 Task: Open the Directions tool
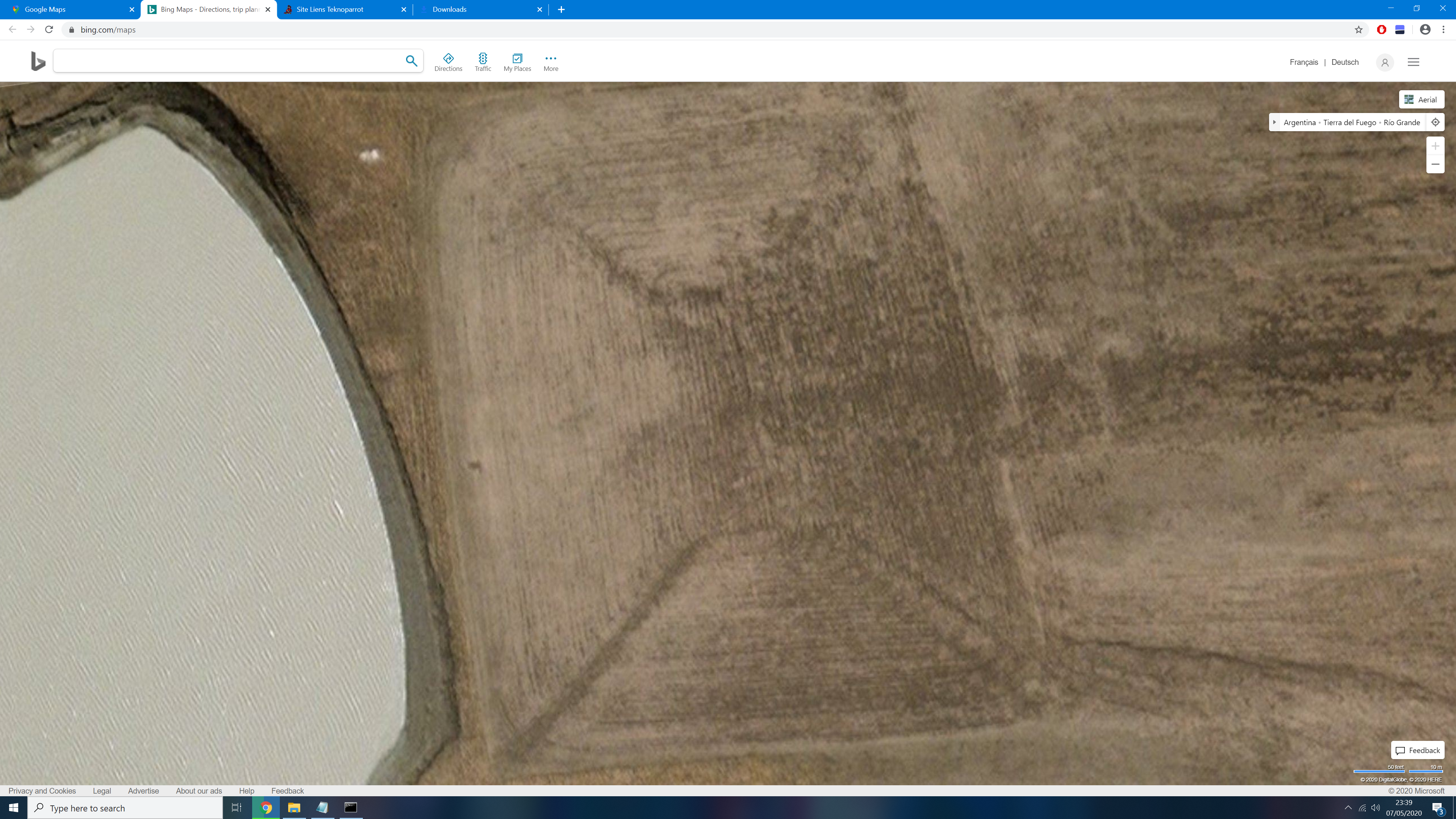(448, 62)
